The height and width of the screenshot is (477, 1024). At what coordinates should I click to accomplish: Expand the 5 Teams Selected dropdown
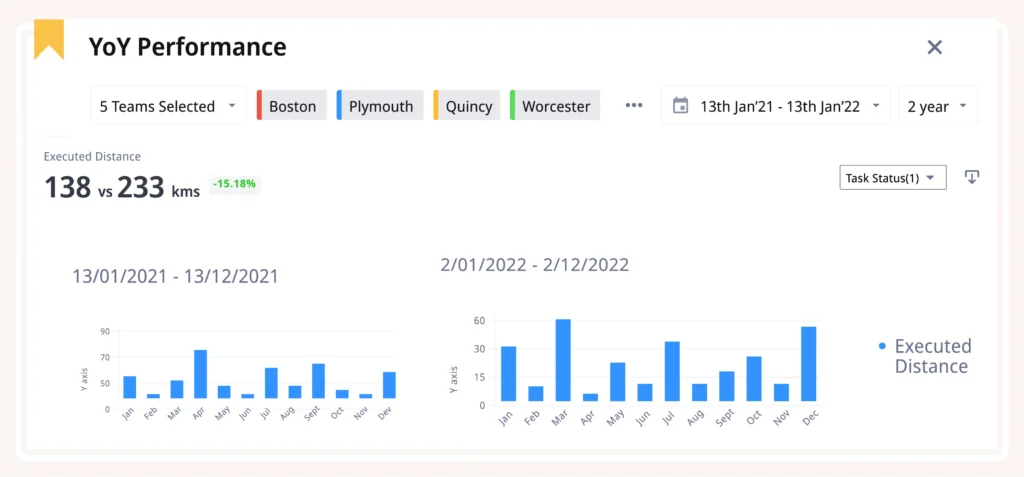(x=168, y=106)
